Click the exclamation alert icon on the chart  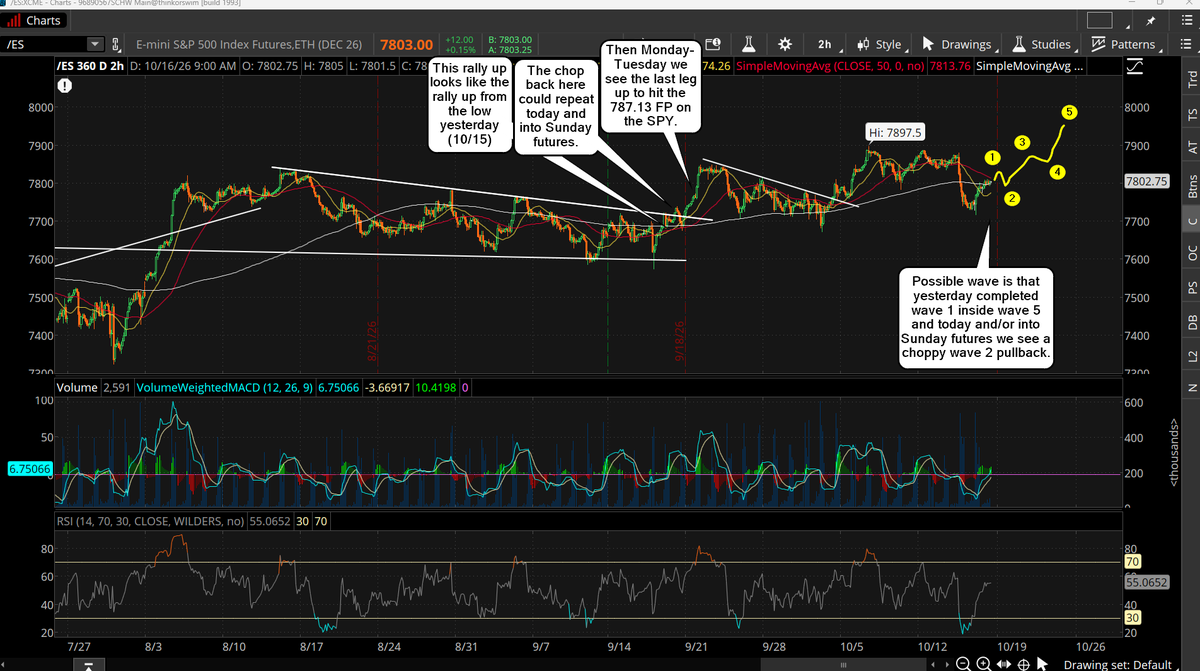(65, 86)
